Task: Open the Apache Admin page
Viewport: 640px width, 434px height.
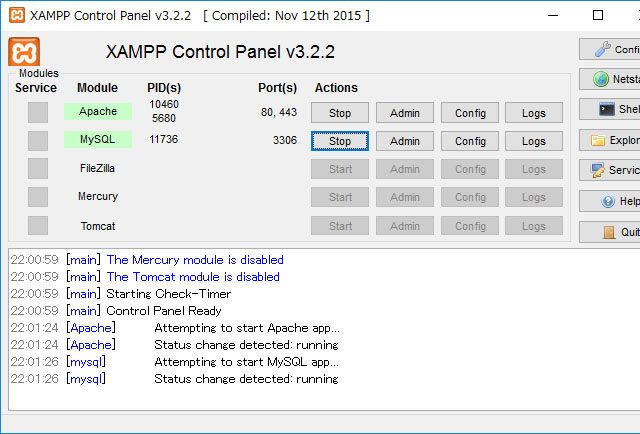Action: pos(404,113)
